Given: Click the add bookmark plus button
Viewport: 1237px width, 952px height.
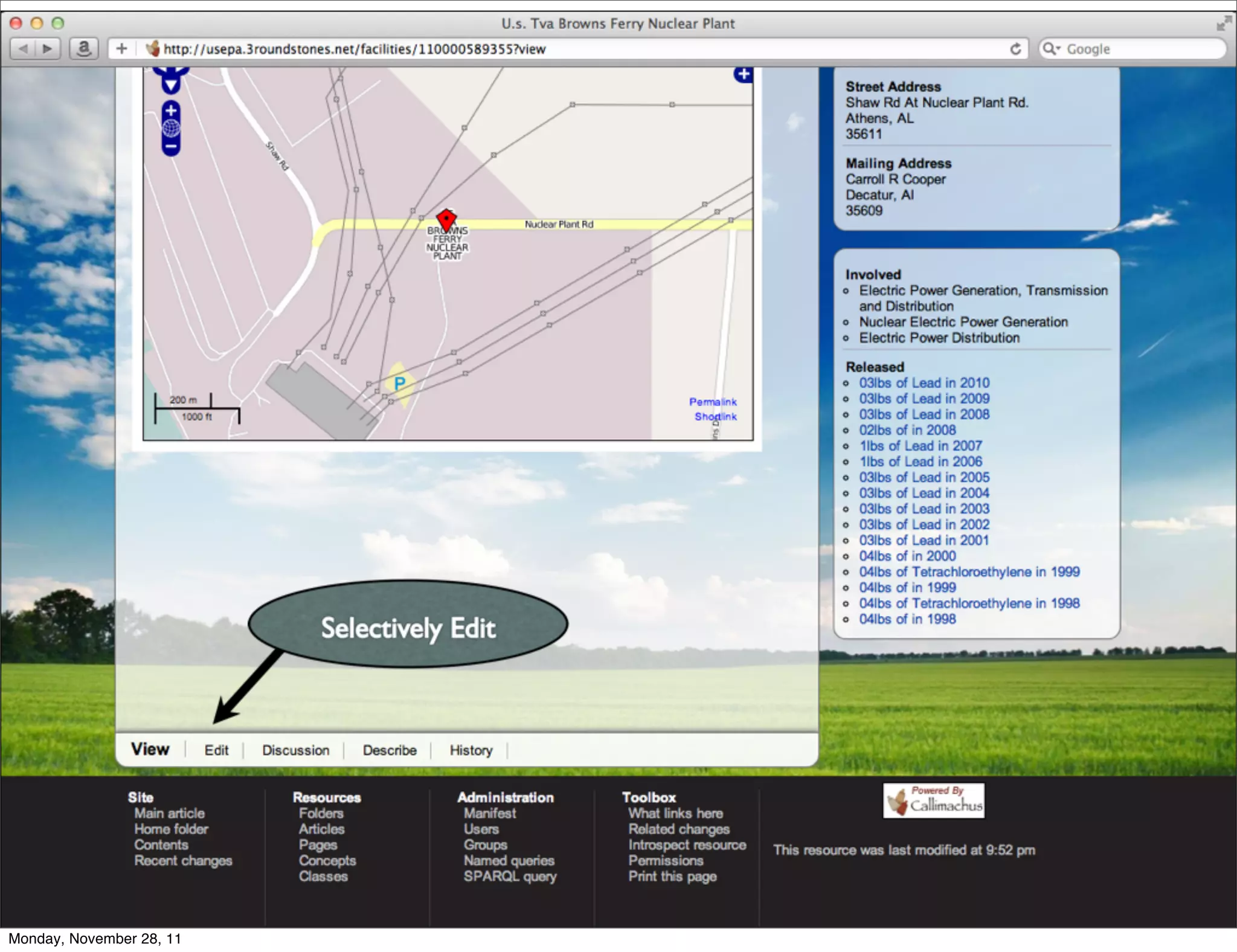Looking at the screenshot, I should [x=121, y=48].
